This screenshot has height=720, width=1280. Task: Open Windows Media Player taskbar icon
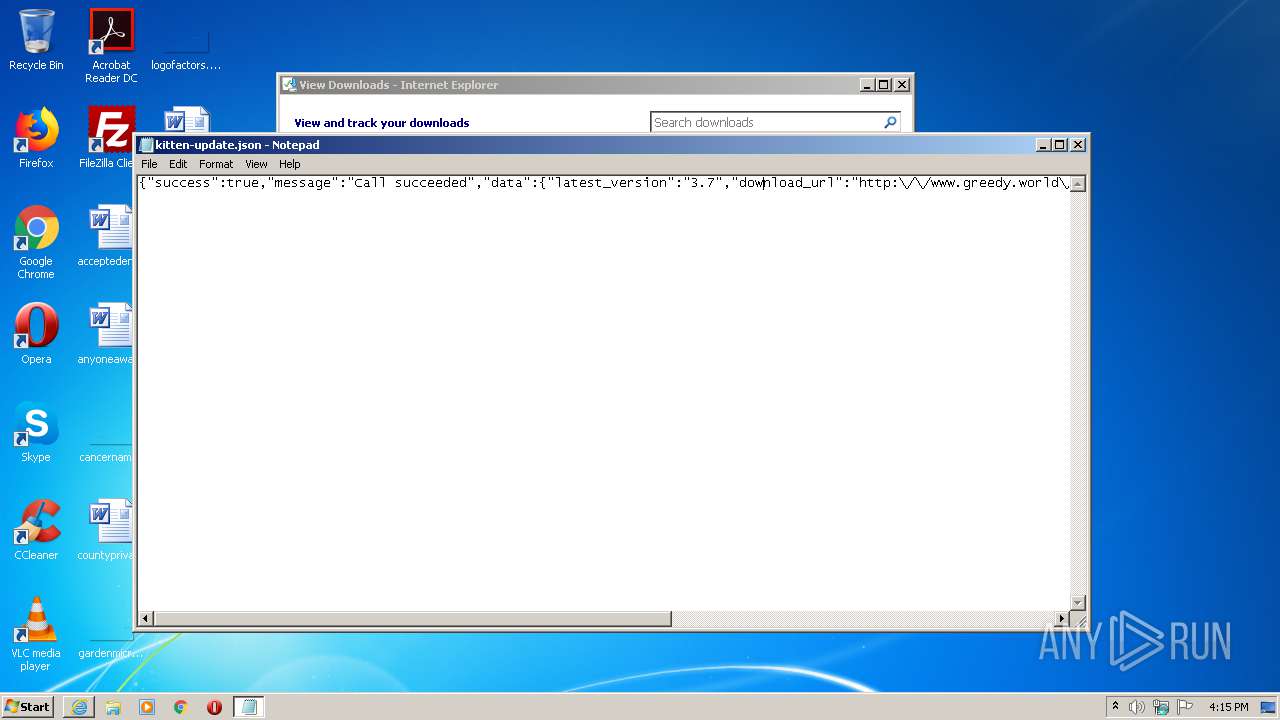(147, 707)
